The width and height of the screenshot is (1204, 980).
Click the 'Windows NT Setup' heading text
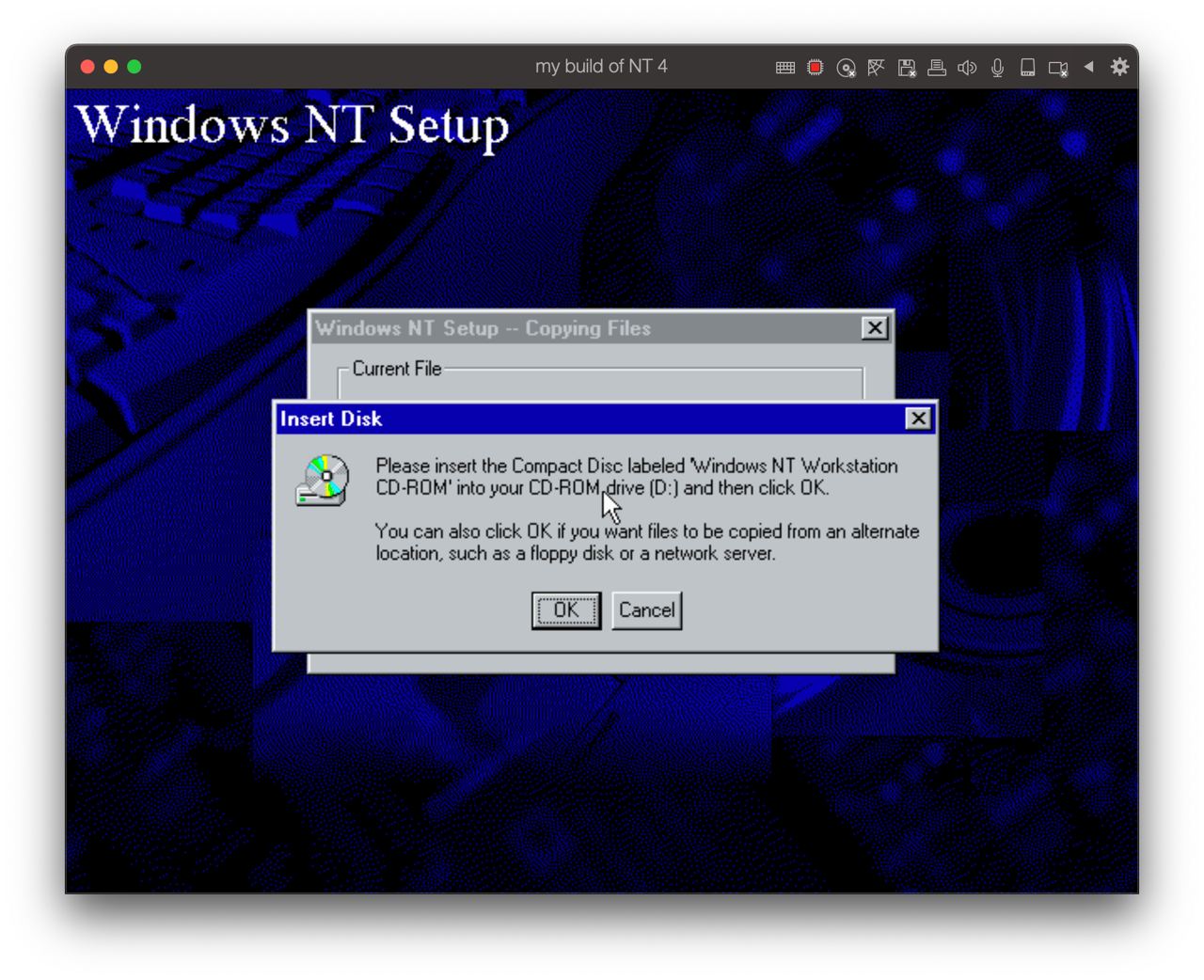tap(293, 126)
